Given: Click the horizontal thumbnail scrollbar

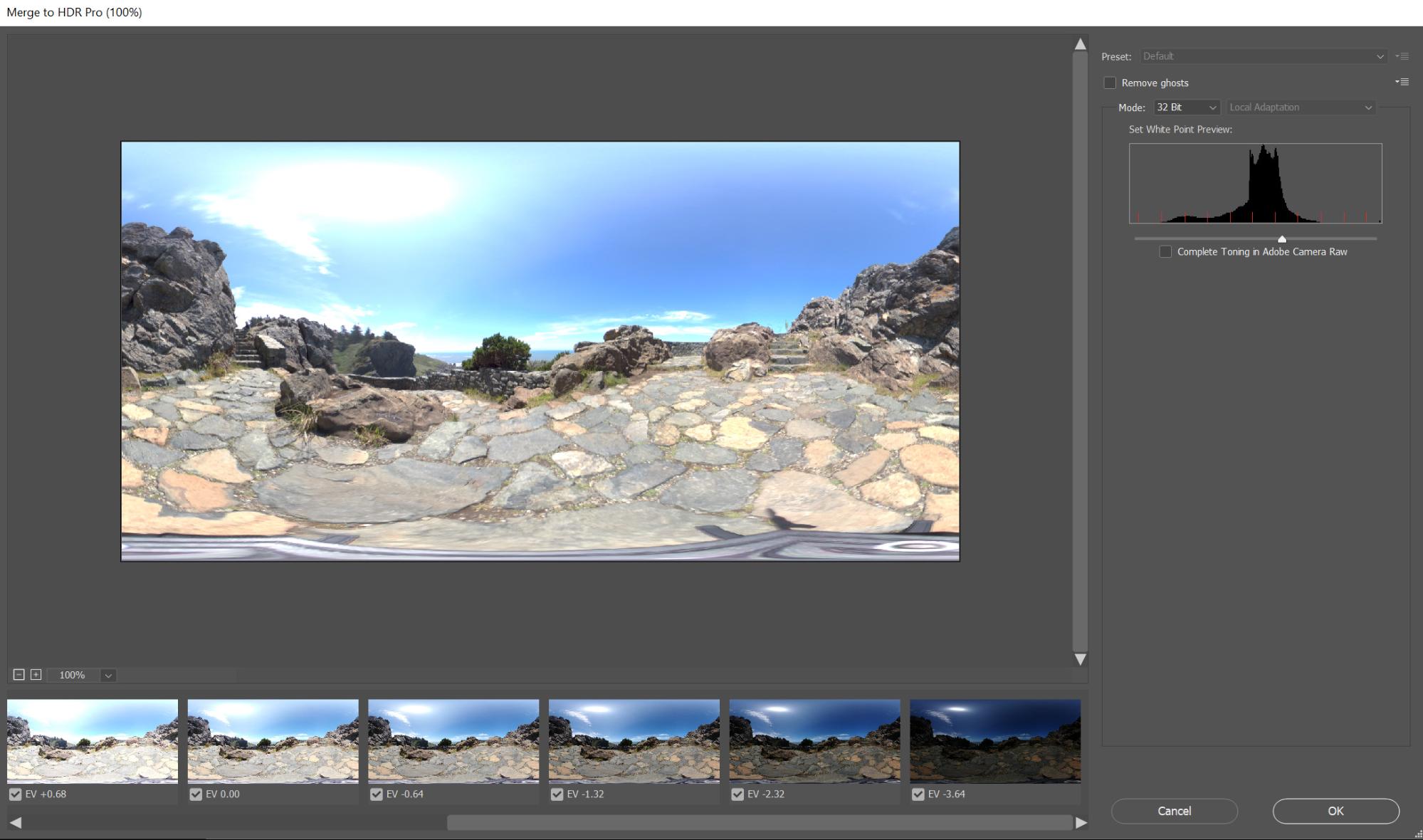Looking at the screenshot, I should tap(759, 823).
